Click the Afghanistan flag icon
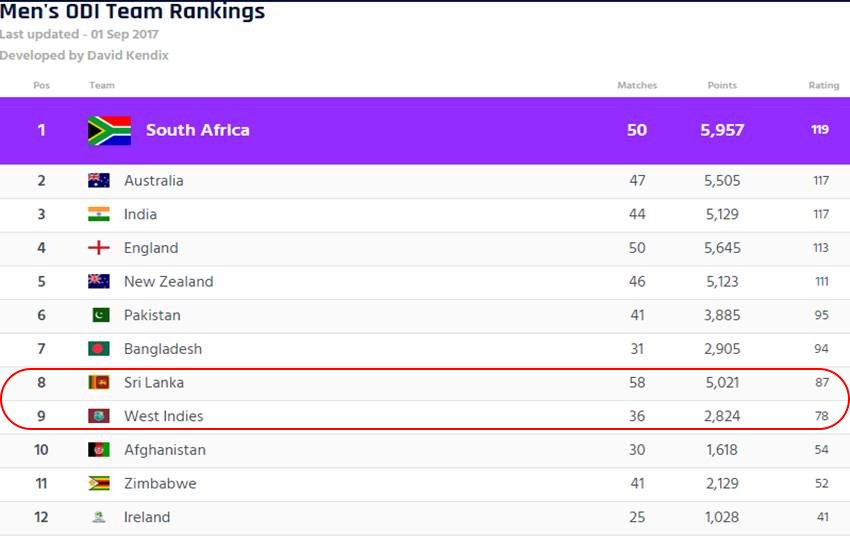Viewport: 850px width, 550px height. pos(99,450)
